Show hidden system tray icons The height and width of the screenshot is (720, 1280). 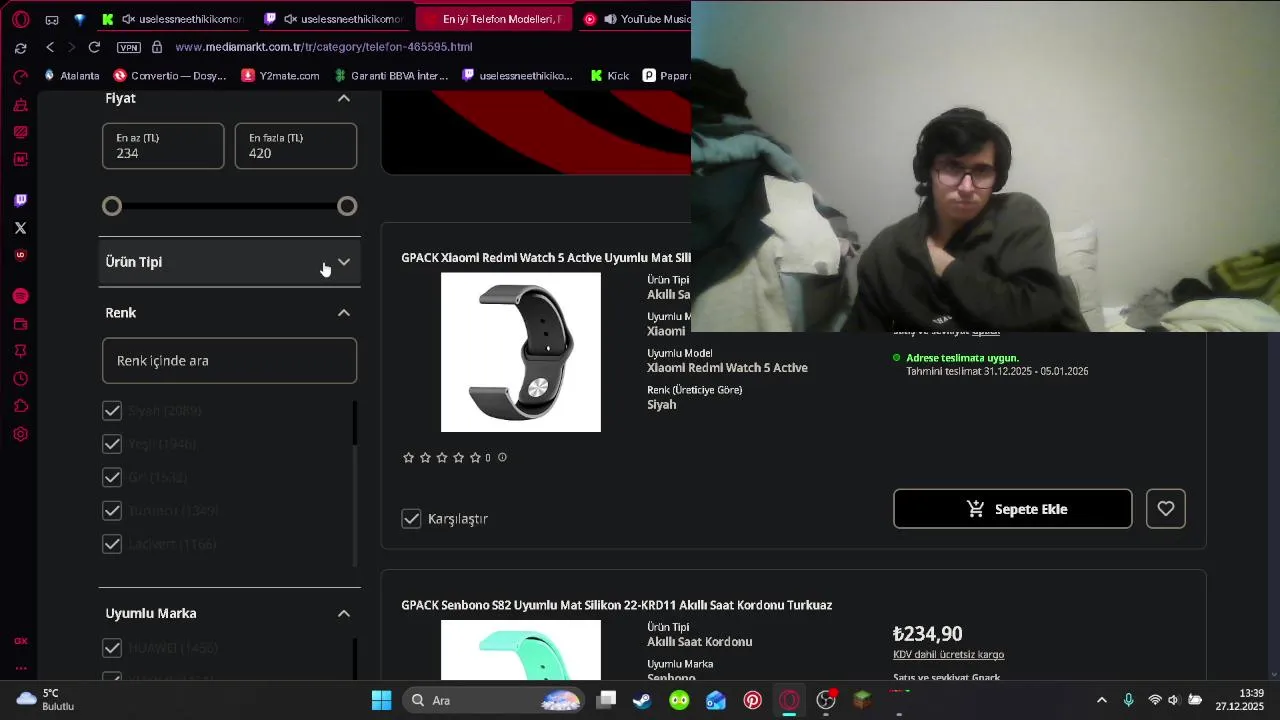1102,700
